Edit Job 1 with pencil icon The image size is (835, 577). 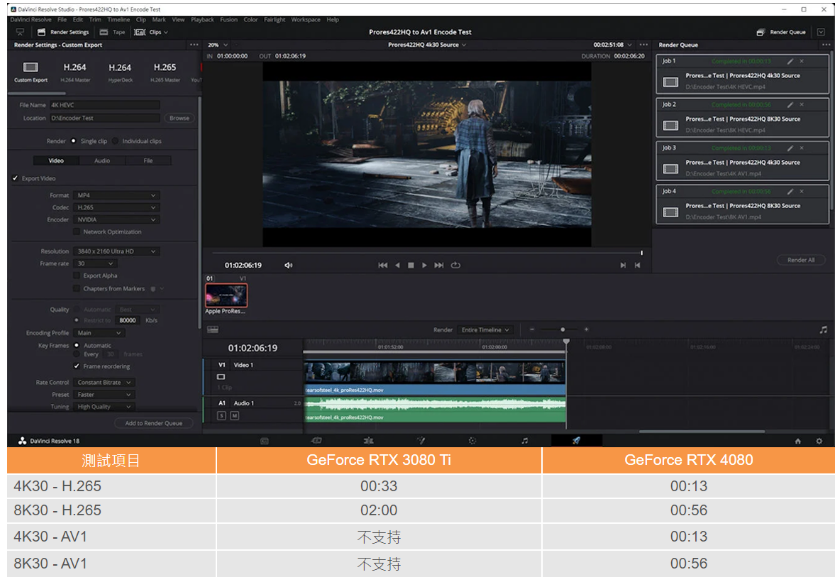(x=790, y=61)
